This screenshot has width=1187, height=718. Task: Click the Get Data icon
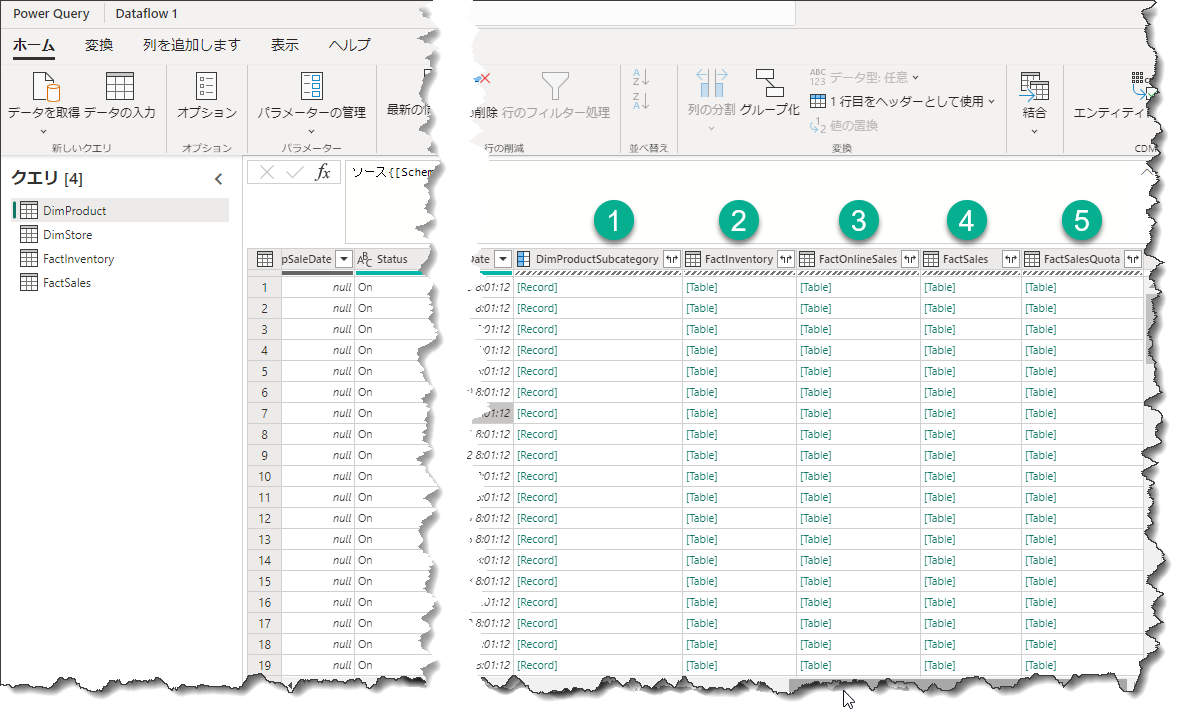(45, 86)
